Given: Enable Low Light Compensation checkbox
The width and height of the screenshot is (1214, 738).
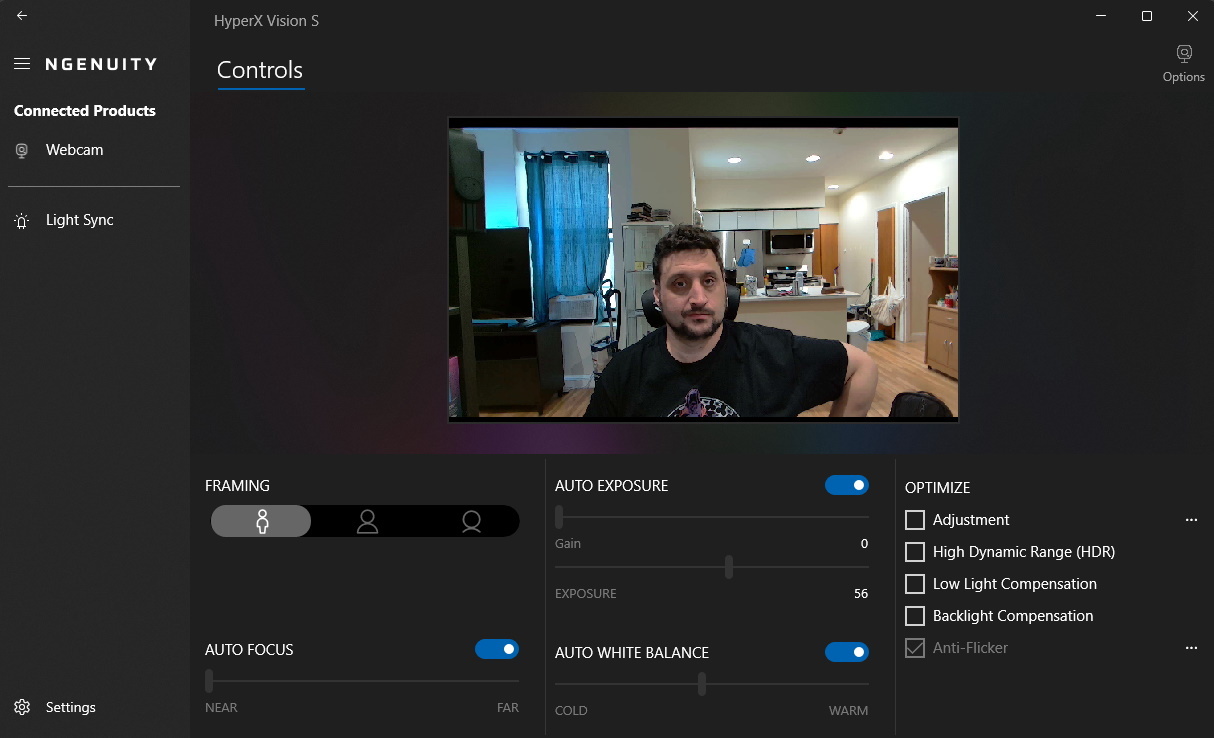Looking at the screenshot, I should tap(915, 584).
